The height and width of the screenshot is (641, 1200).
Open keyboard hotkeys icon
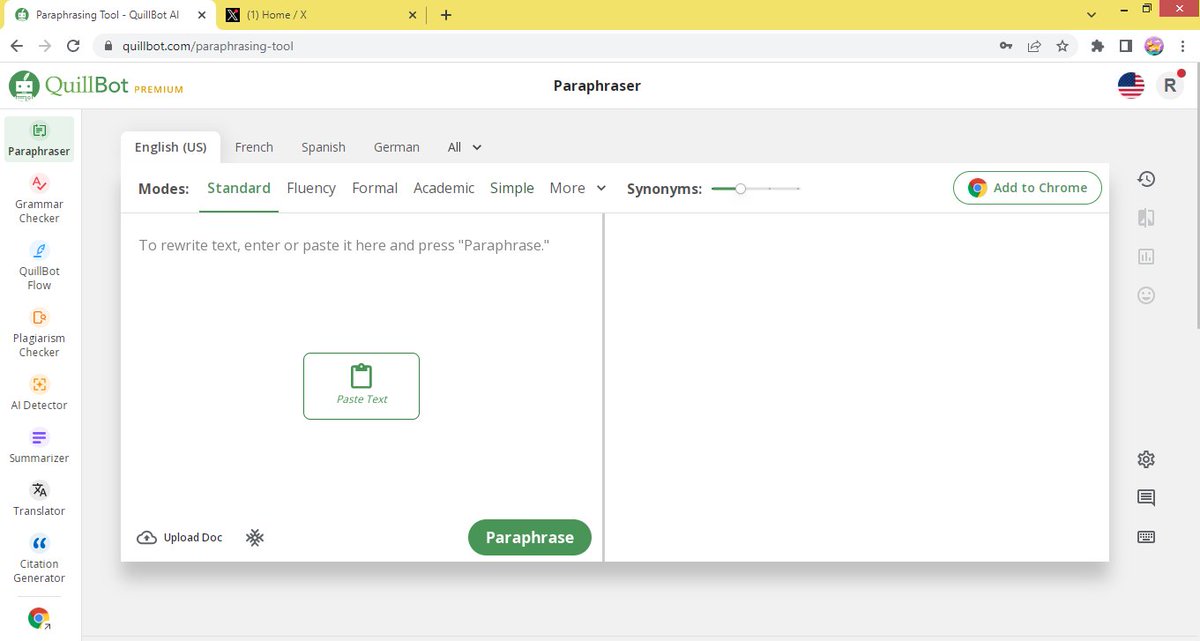pos(1146,537)
